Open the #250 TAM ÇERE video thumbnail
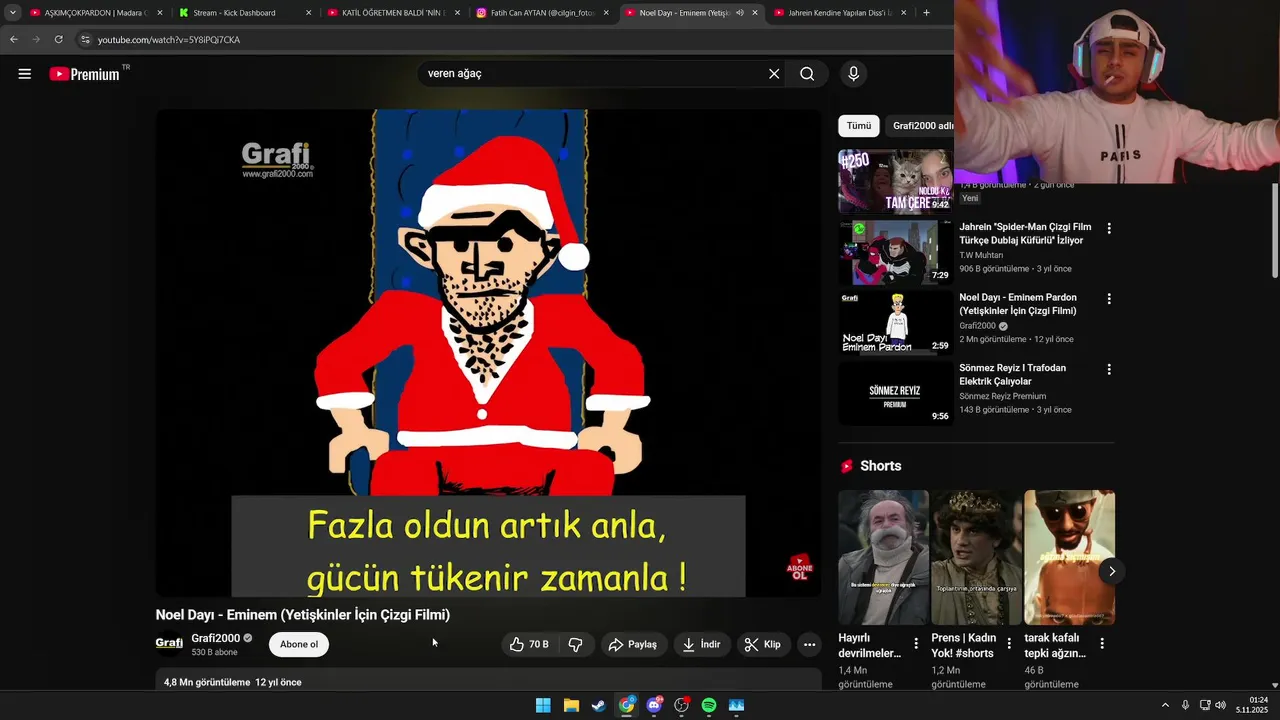The height and width of the screenshot is (720, 1280). coord(895,182)
